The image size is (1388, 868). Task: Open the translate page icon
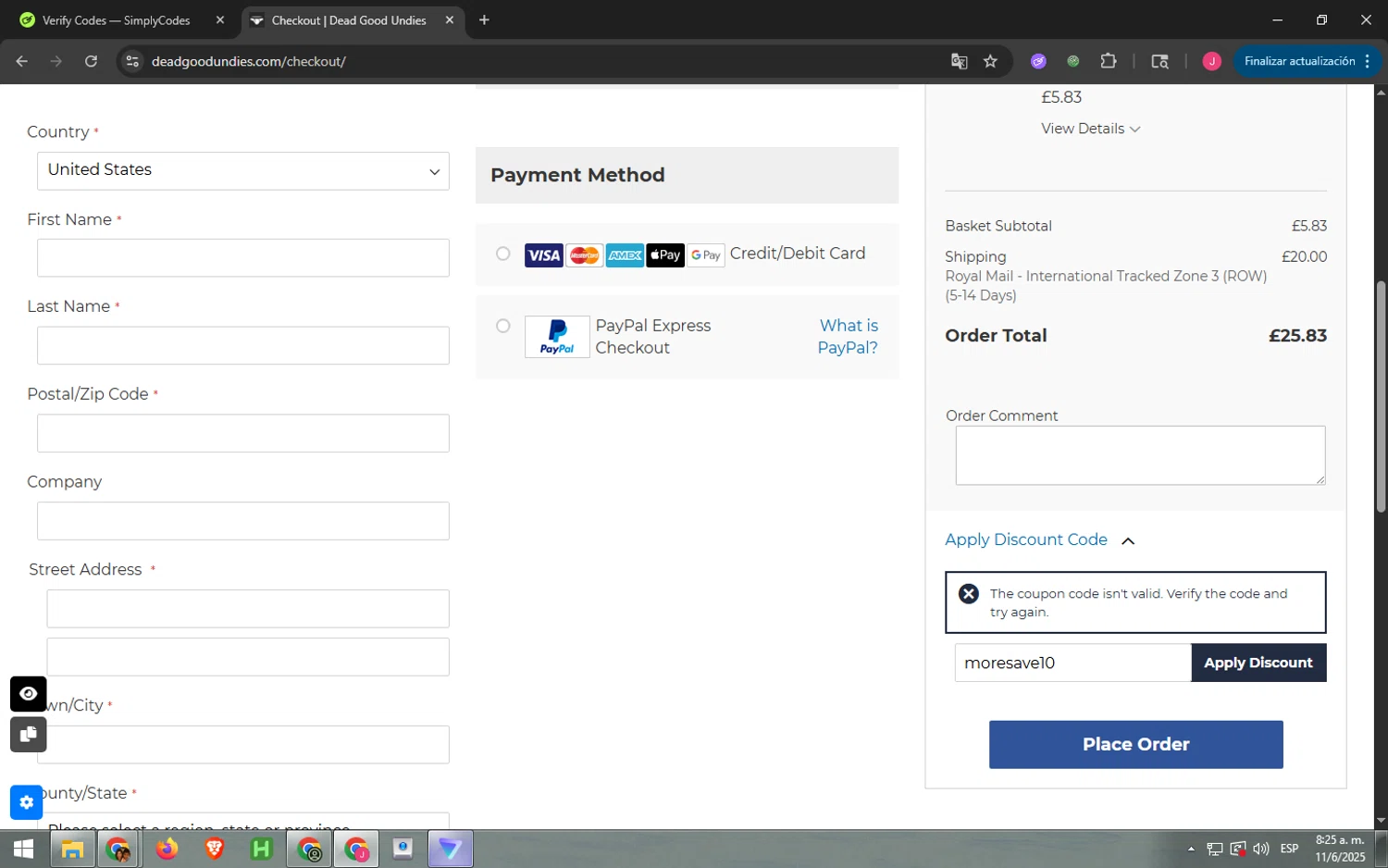point(959,61)
